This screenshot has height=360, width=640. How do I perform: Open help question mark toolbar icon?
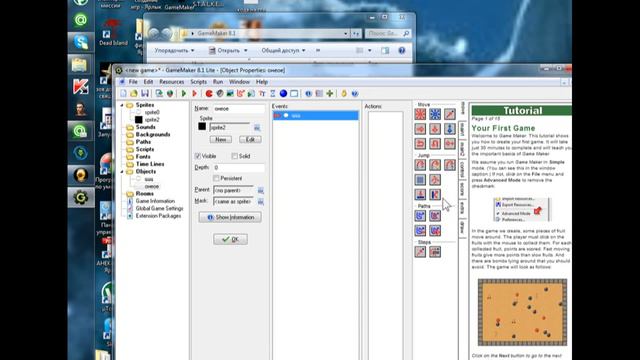(x=355, y=93)
